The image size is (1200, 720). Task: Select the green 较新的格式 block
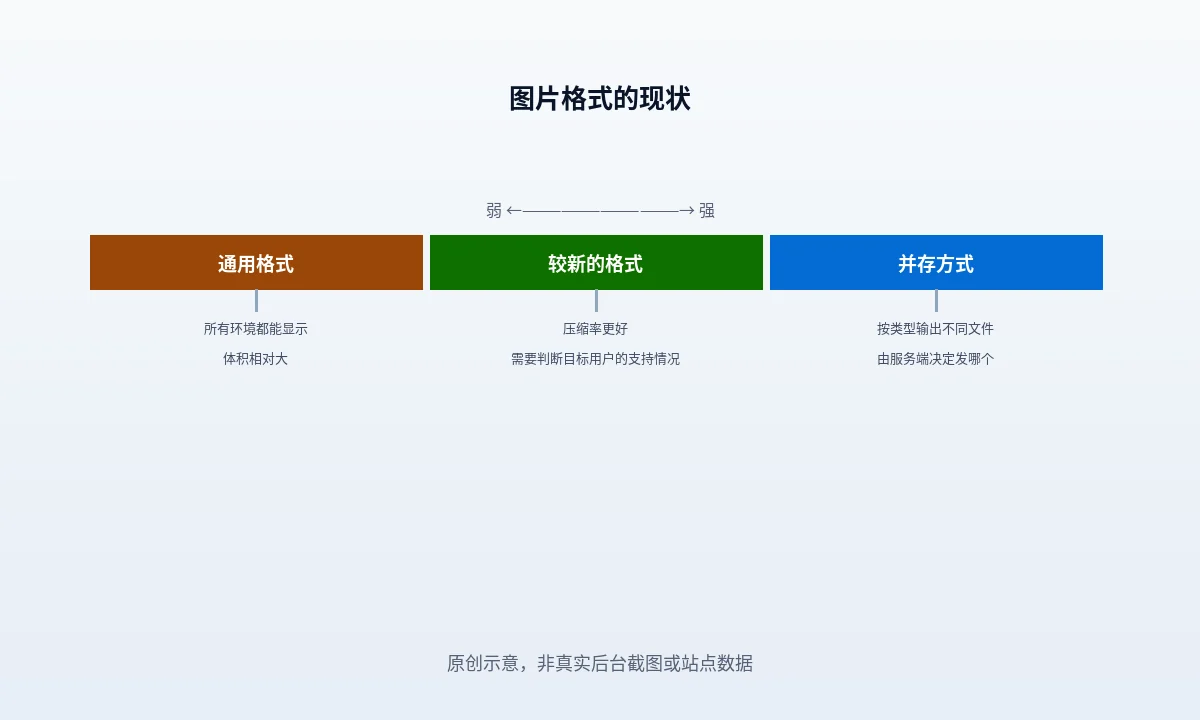click(596, 263)
